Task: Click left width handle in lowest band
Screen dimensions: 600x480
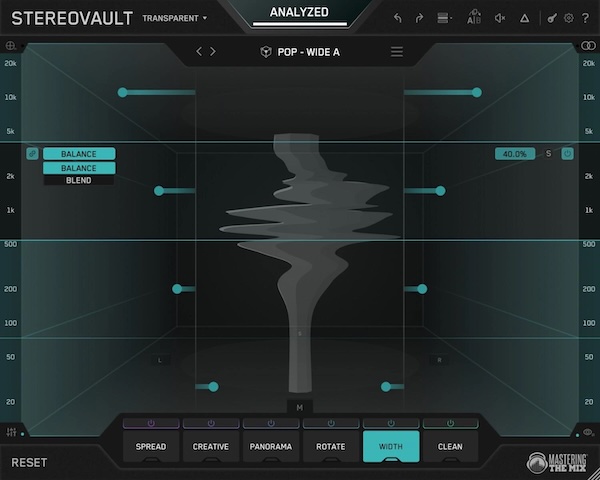Action: (x=214, y=387)
